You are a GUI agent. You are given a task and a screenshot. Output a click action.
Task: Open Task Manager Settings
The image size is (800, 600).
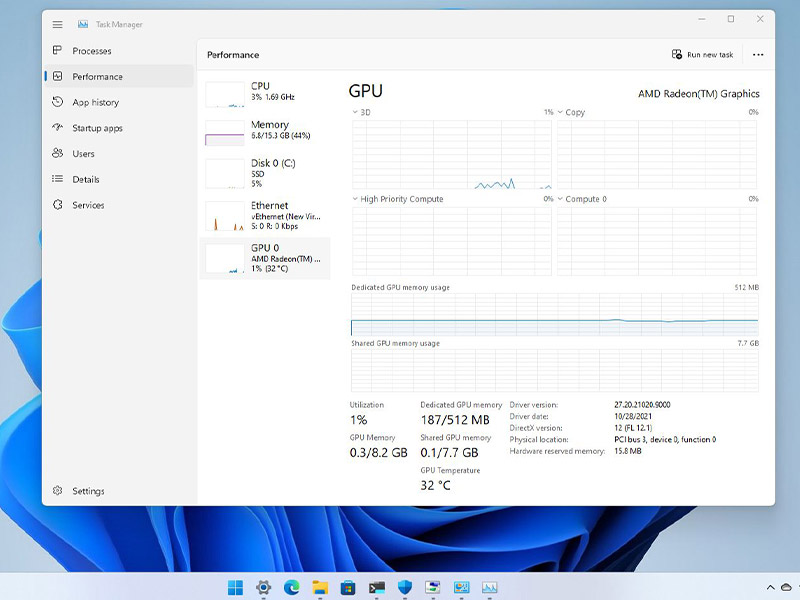[88, 491]
